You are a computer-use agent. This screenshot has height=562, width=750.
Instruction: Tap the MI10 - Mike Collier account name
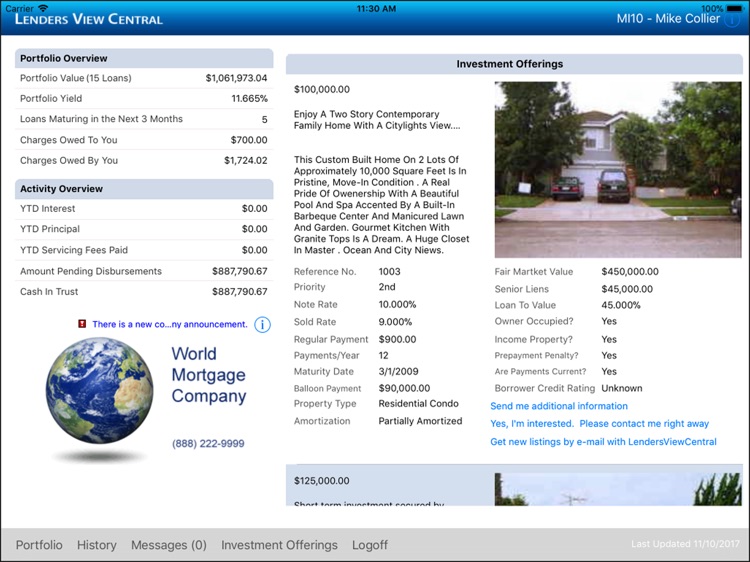point(668,19)
